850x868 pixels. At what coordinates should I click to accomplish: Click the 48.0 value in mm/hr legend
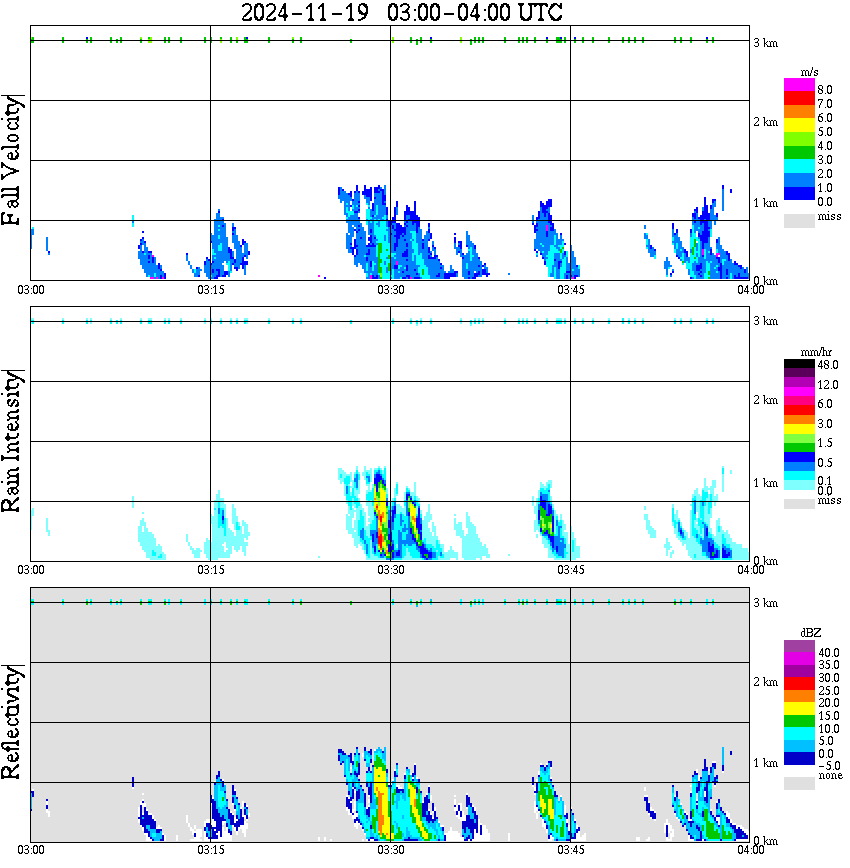[828, 365]
